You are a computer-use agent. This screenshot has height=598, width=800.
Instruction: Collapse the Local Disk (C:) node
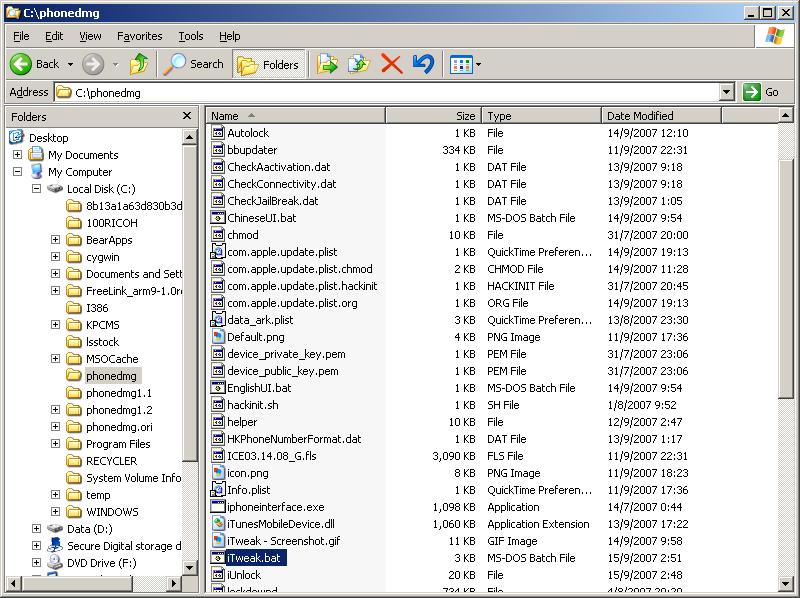tap(36, 188)
